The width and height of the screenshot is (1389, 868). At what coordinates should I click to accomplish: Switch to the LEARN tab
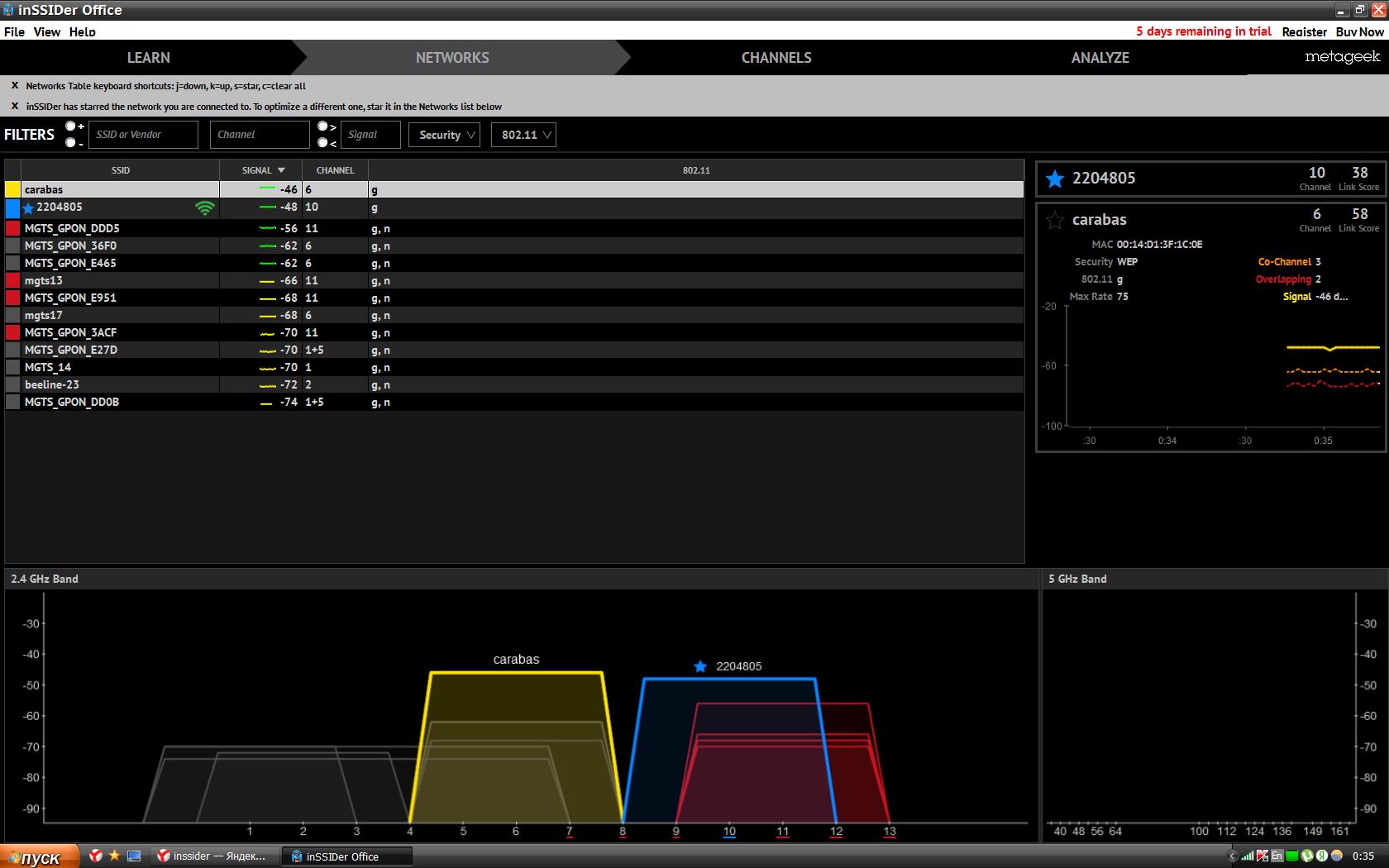pos(149,58)
